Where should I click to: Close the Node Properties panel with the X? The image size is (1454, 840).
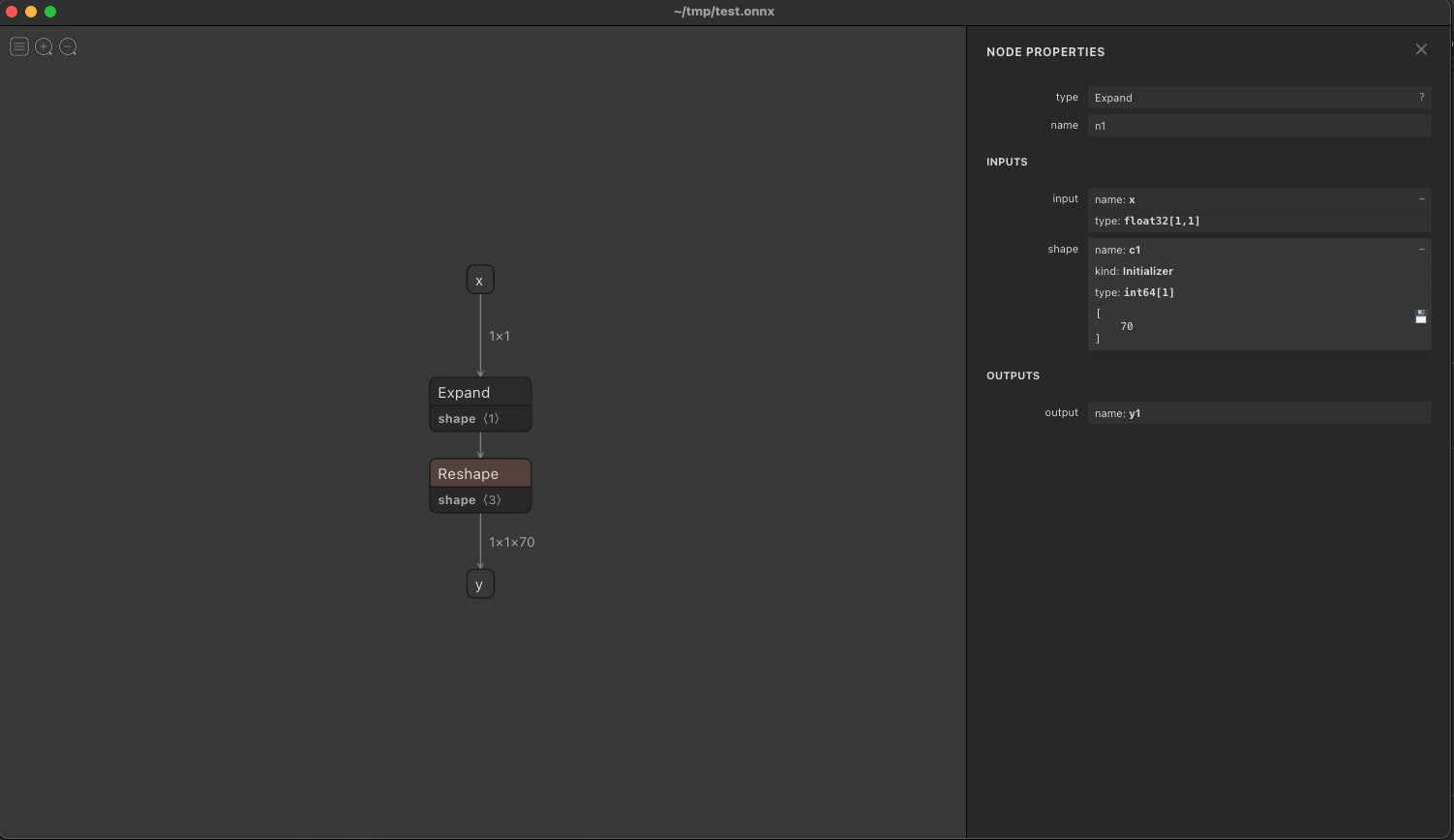[x=1420, y=48]
